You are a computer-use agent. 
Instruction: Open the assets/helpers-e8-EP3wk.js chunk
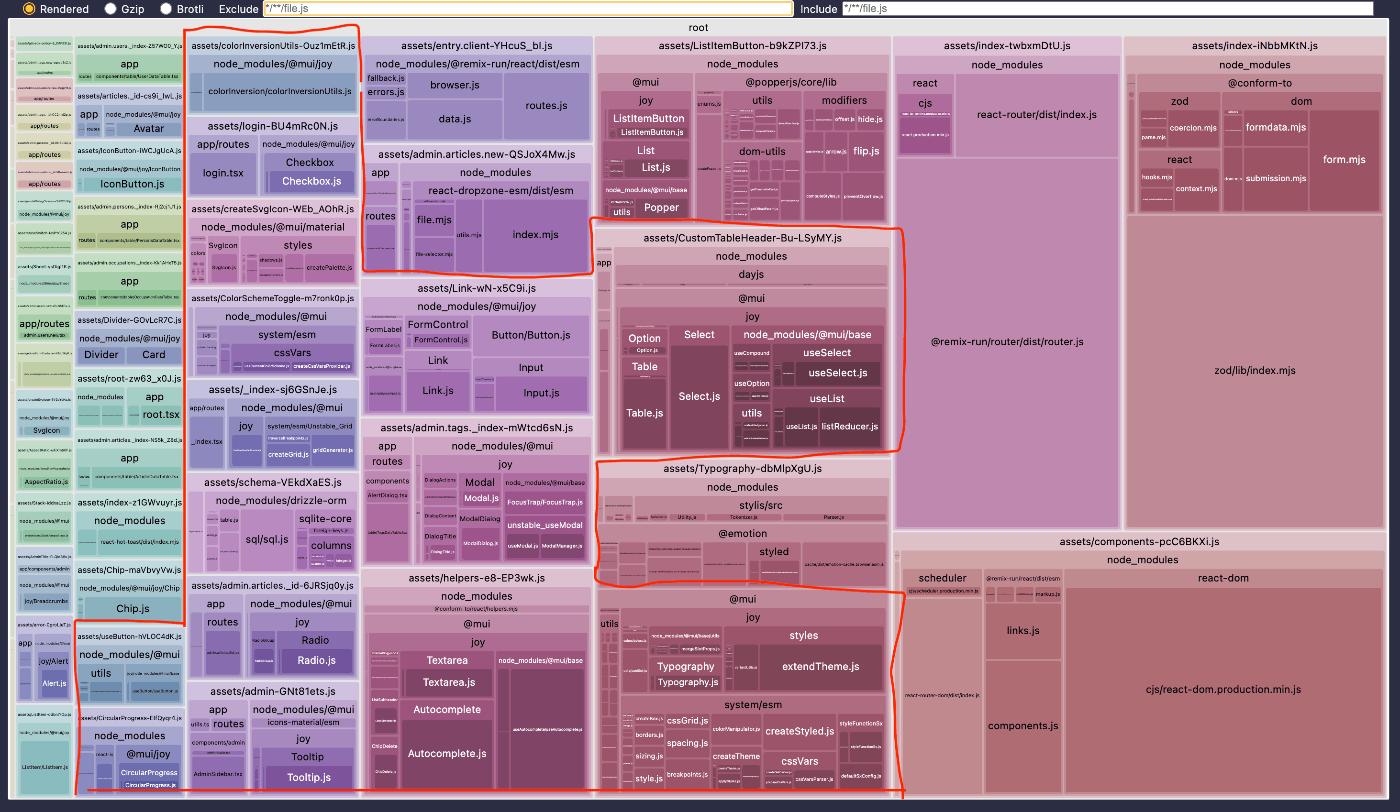[x=478, y=578]
